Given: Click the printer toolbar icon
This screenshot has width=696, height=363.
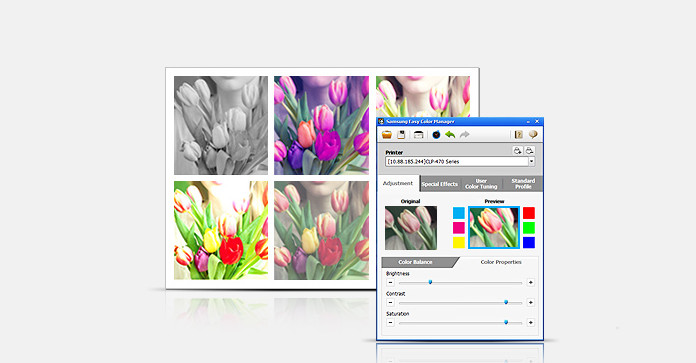Looking at the screenshot, I should 418,134.
